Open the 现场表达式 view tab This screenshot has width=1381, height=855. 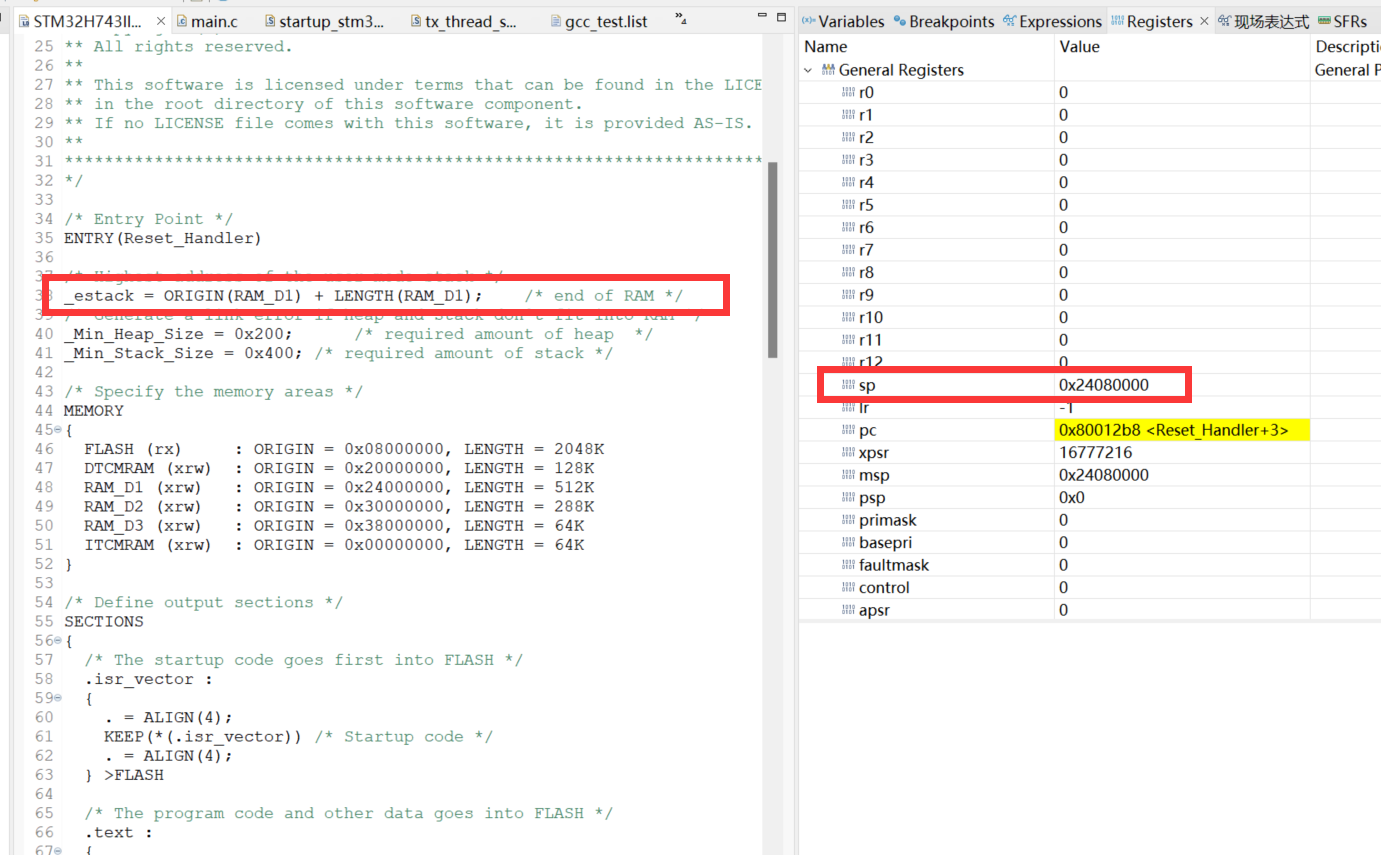coord(1263,21)
